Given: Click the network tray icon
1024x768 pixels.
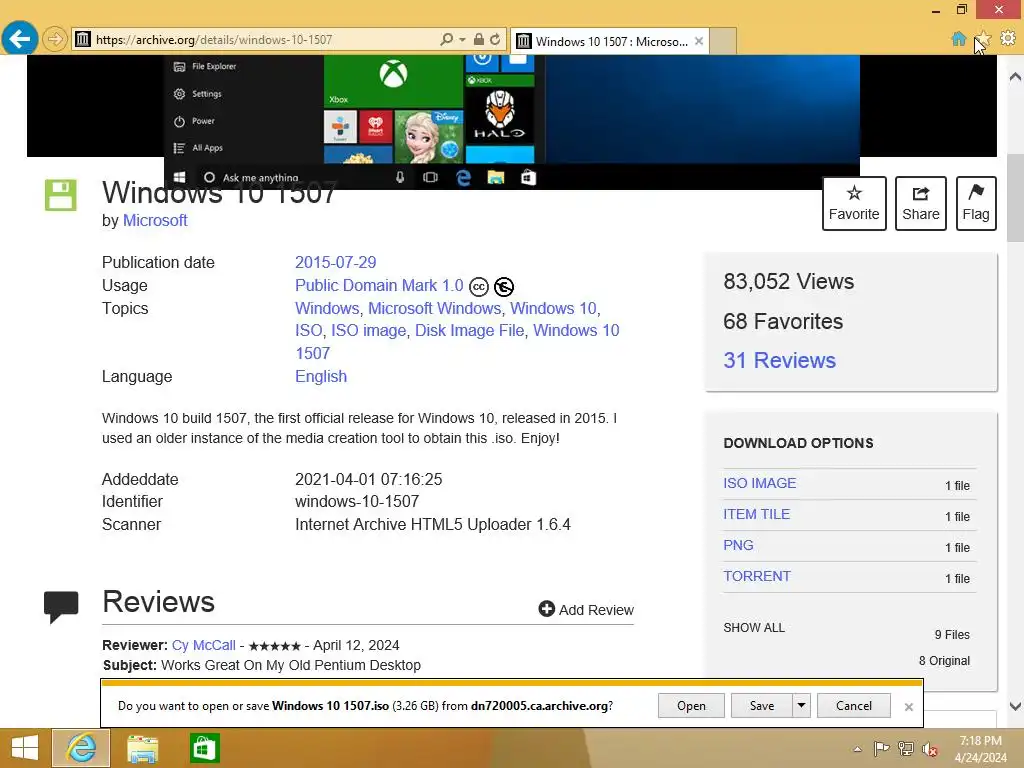Looking at the screenshot, I should click(x=906, y=748).
